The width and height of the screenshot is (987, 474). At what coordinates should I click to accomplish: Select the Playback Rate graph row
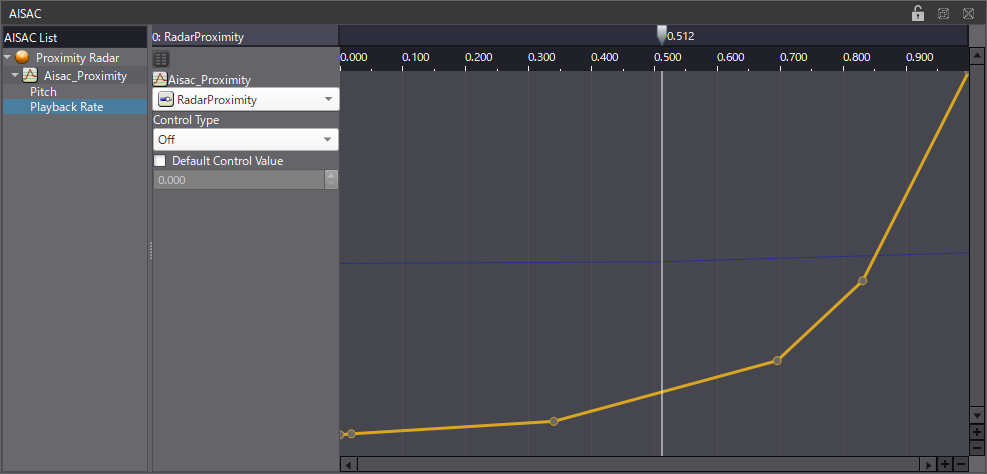click(75, 107)
